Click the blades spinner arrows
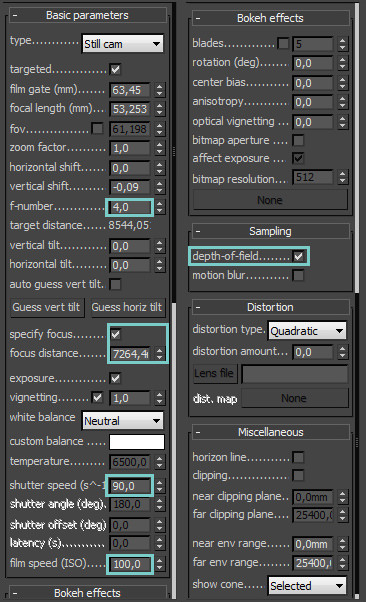The height and width of the screenshot is (602, 366). pyautogui.click(x=343, y=44)
